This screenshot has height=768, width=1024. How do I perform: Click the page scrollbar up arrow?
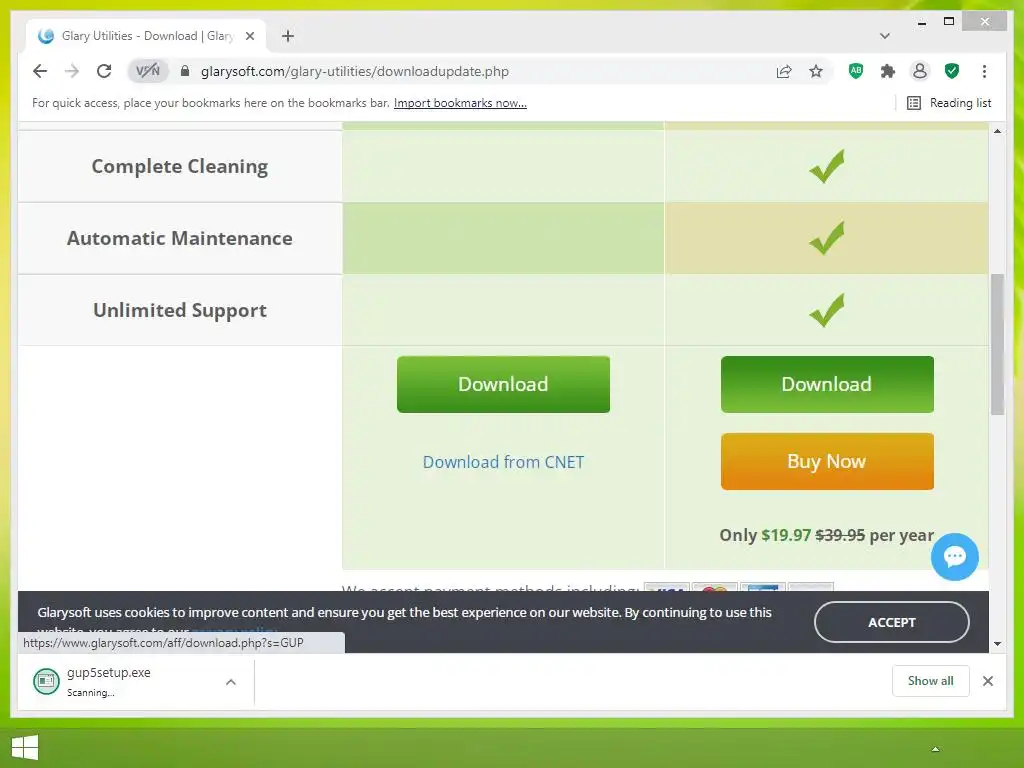coord(997,131)
